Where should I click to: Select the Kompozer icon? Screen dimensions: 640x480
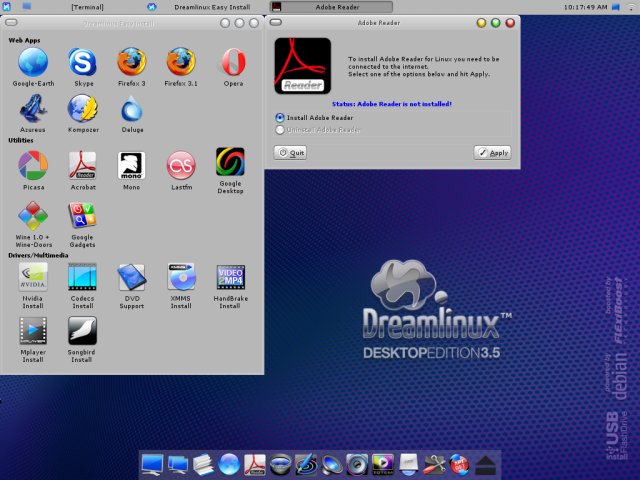[x=83, y=109]
